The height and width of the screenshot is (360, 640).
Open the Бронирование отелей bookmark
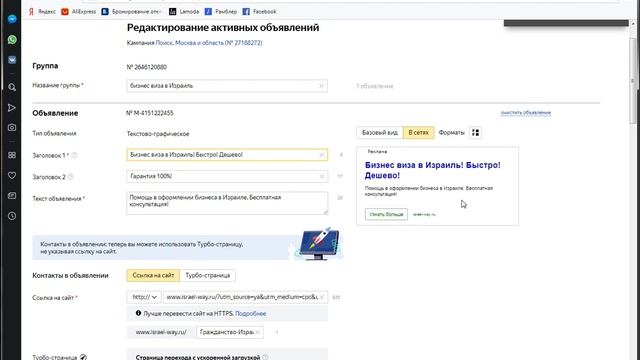tap(132, 12)
